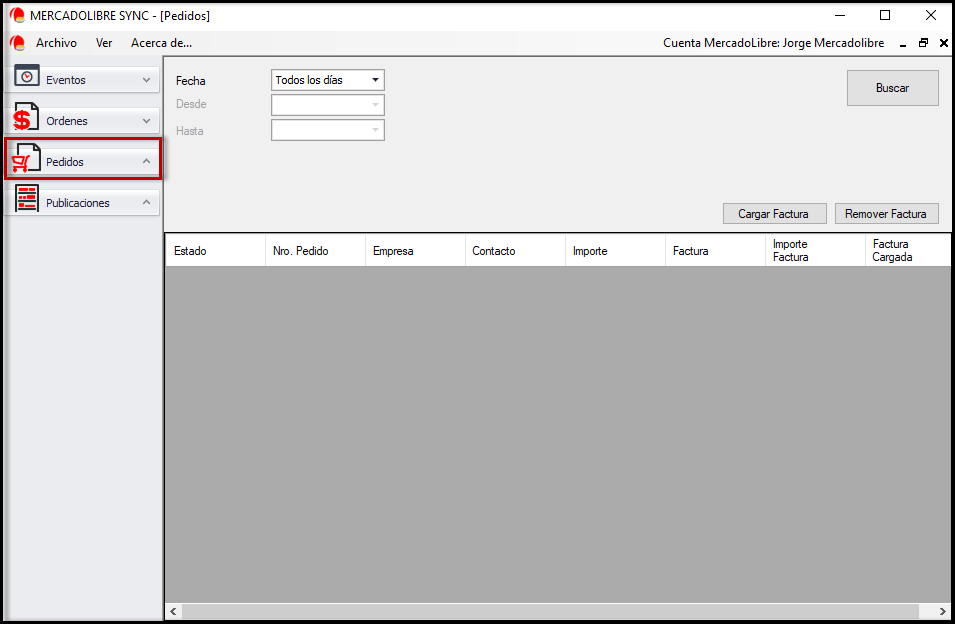This screenshot has width=955, height=624.
Task: Expand the Ordenes section chevron
Action: [146, 121]
